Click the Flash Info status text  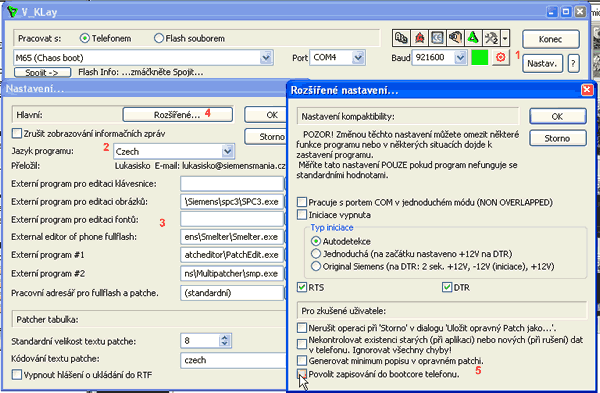[141, 72]
